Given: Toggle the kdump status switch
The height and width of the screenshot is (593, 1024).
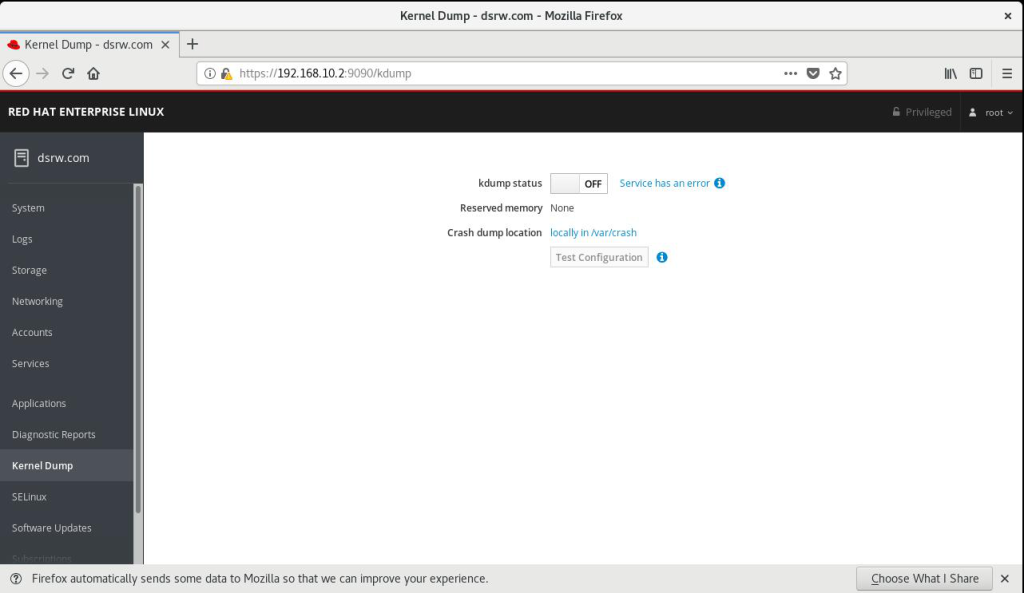Looking at the screenshot, I should coord(579,184).
